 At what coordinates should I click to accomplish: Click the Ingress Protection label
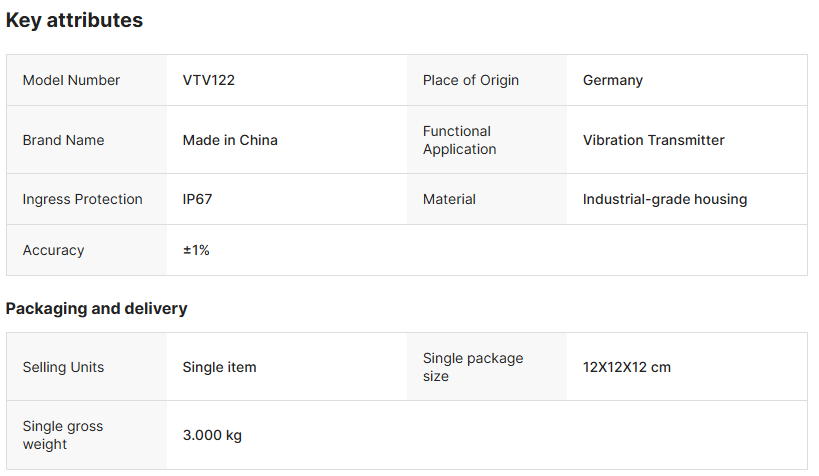click(82, 199)
